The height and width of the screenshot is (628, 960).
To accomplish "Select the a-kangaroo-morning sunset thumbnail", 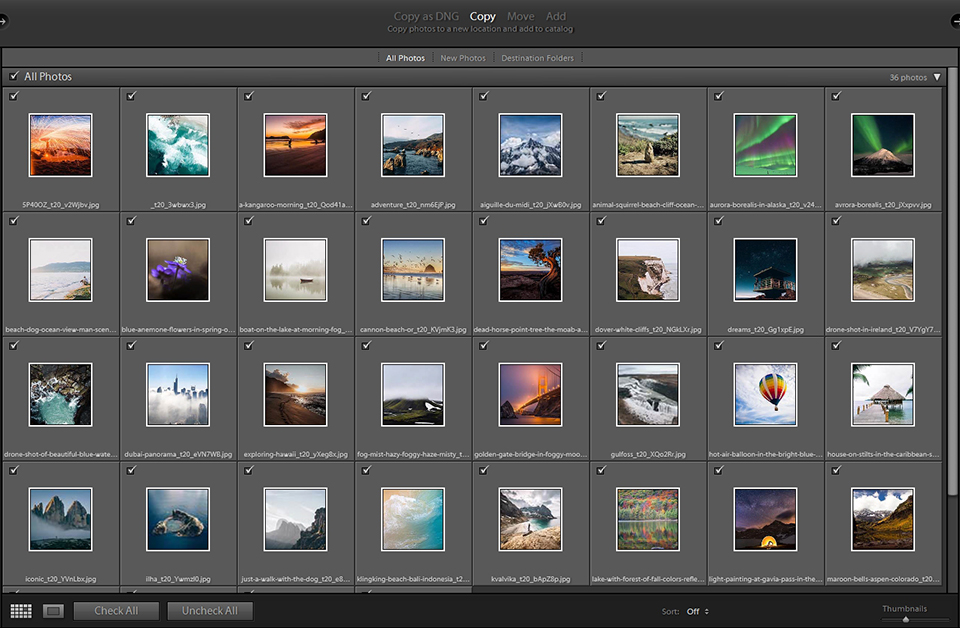I will (296, 145).
